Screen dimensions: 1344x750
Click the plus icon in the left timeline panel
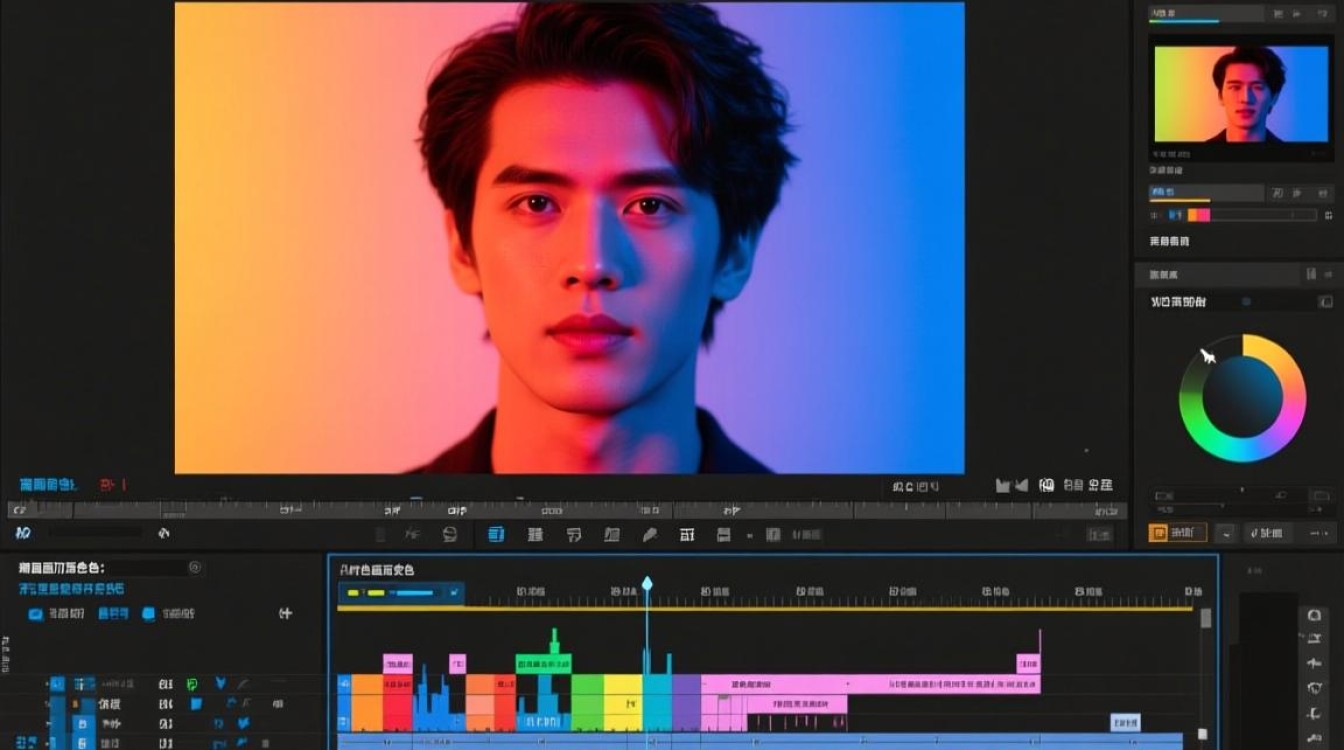(x=285, y=613)
